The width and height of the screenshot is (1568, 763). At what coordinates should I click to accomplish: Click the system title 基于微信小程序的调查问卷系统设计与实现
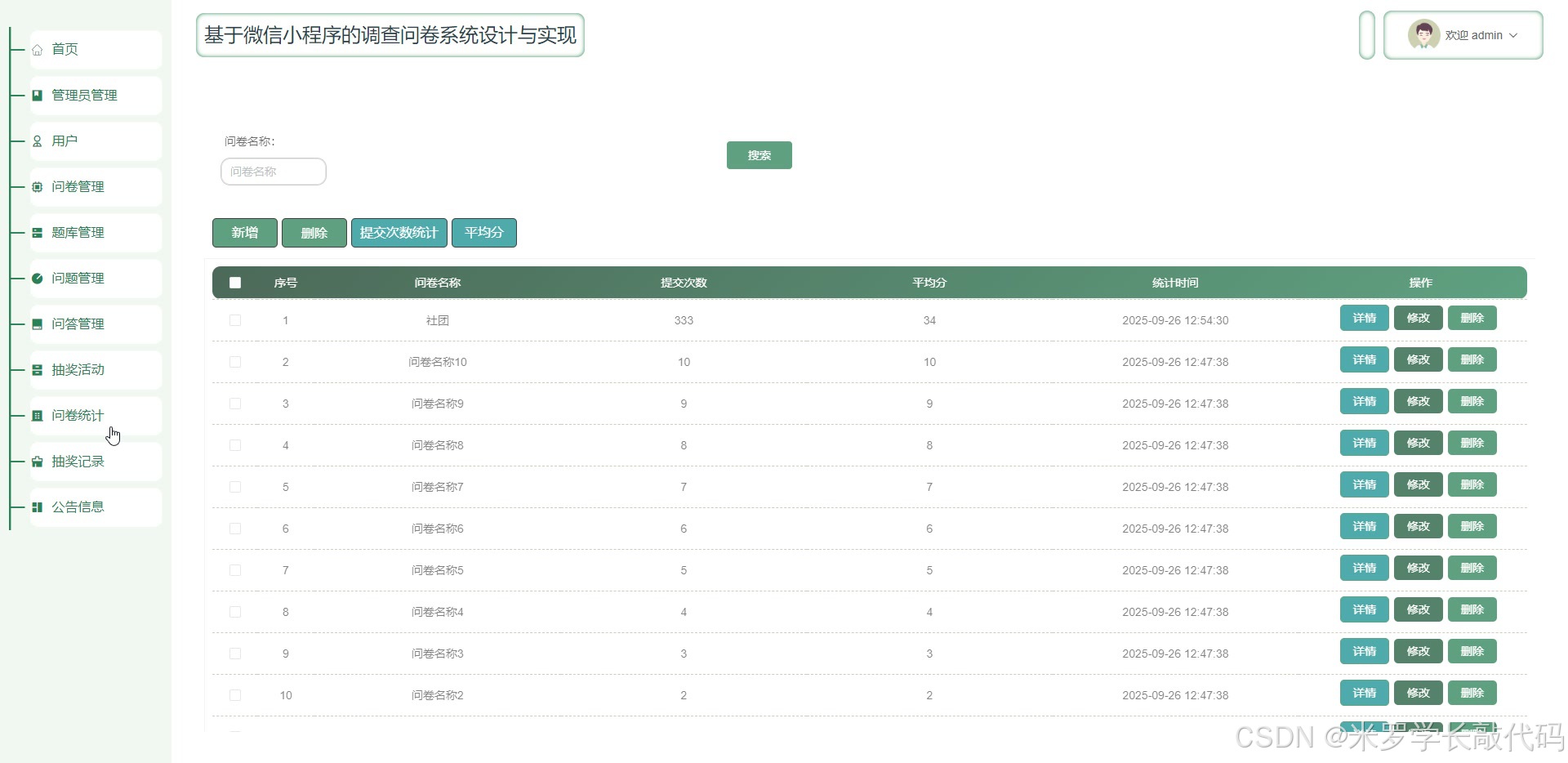[x=390, y=35]
